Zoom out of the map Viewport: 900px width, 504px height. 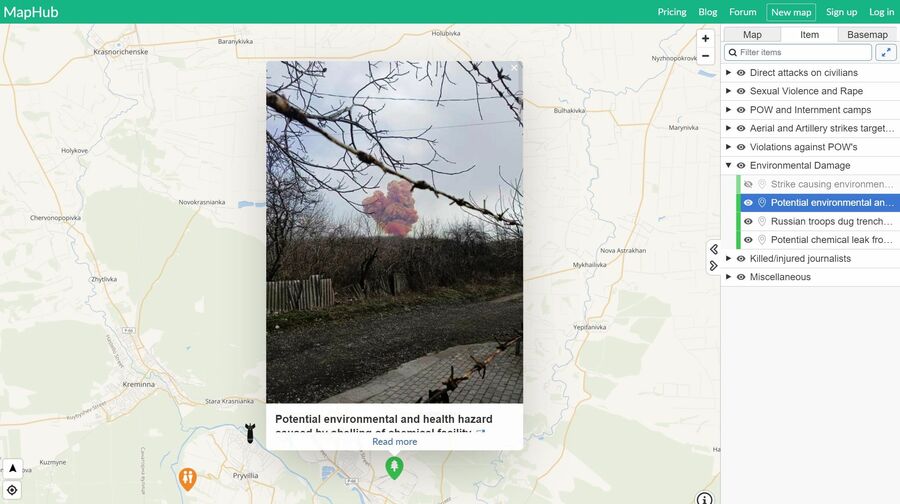tap(706, 56)
